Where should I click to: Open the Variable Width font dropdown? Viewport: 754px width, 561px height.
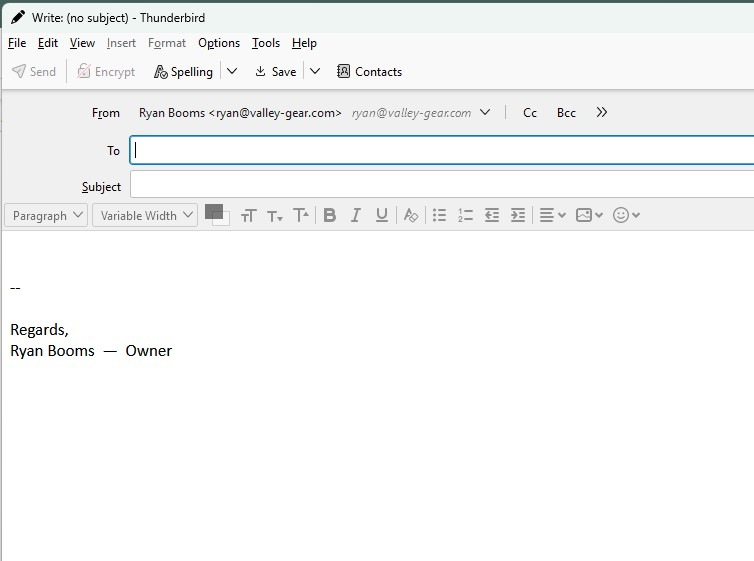145,215
